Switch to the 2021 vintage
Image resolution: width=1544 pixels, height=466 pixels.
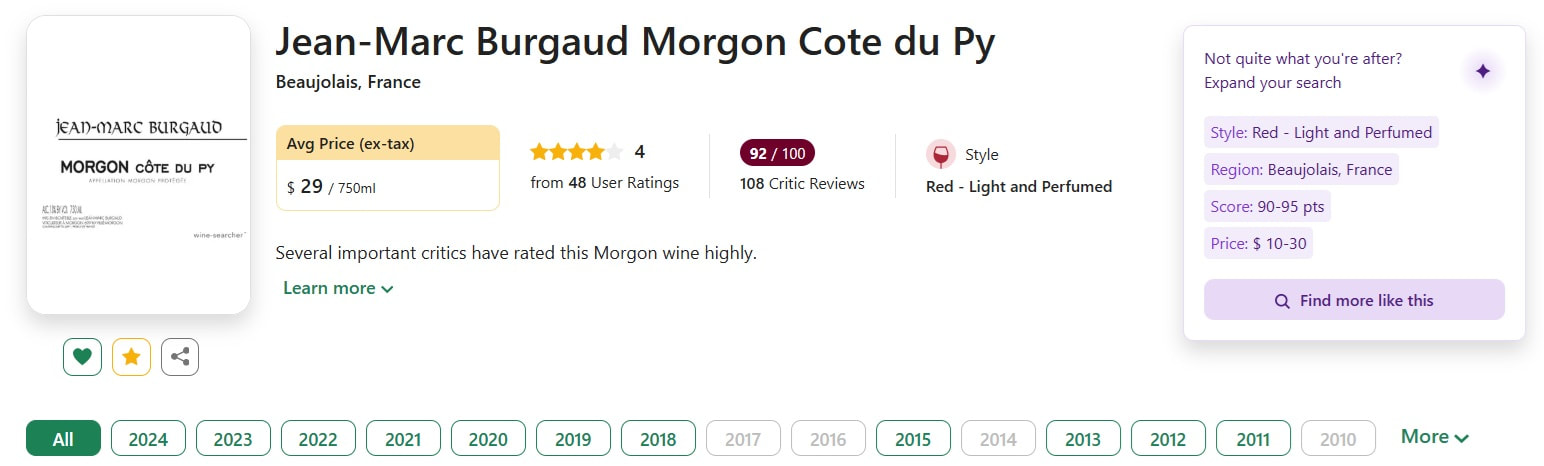click(403, 439)
